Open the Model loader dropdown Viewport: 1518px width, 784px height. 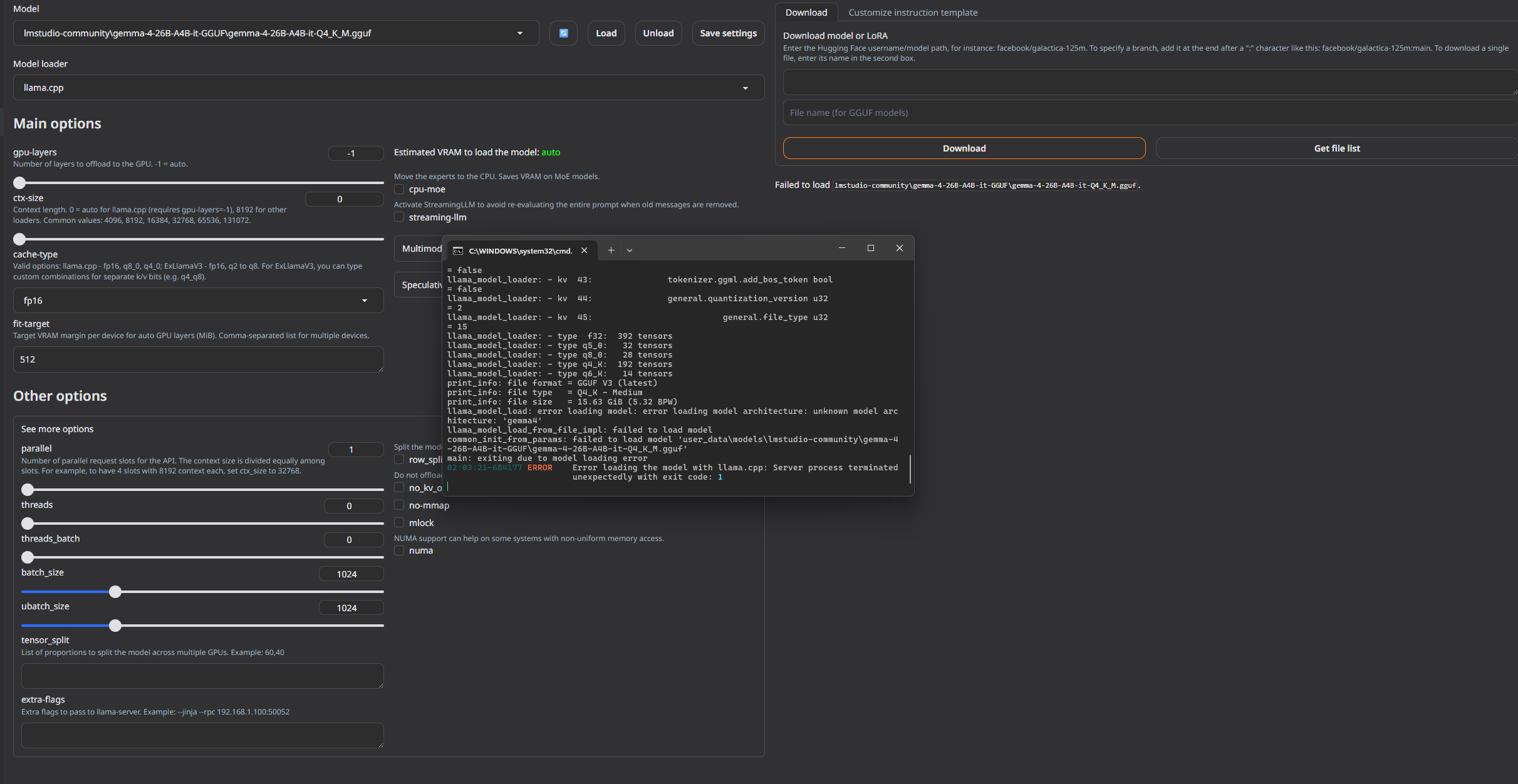click(x=745, y=88)
